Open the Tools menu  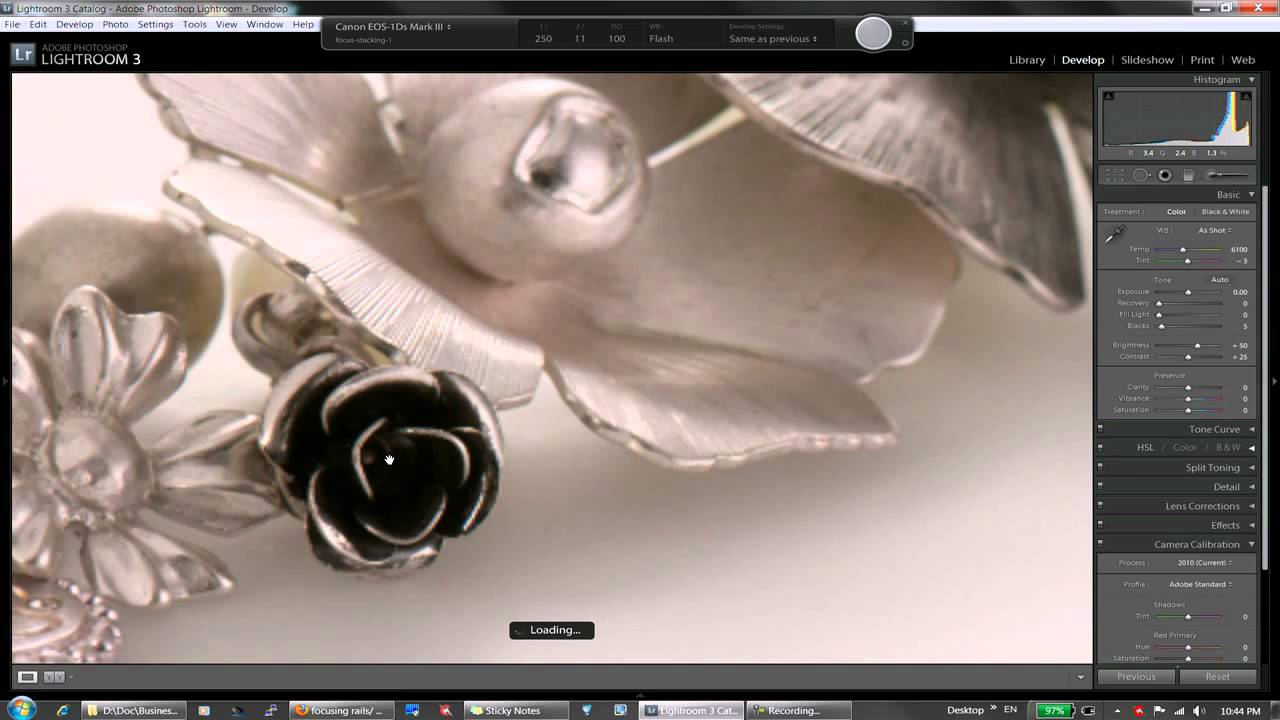pos(195,24)
